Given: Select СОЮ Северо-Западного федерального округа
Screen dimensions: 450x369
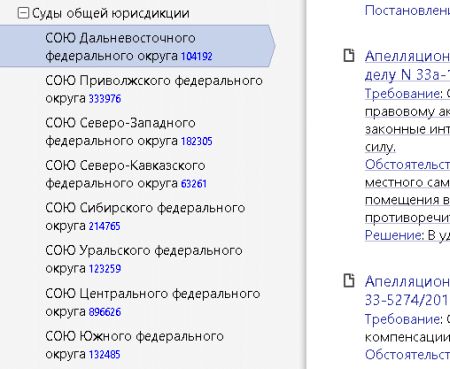Looking at the screenshot, I should tap(129, 132).
